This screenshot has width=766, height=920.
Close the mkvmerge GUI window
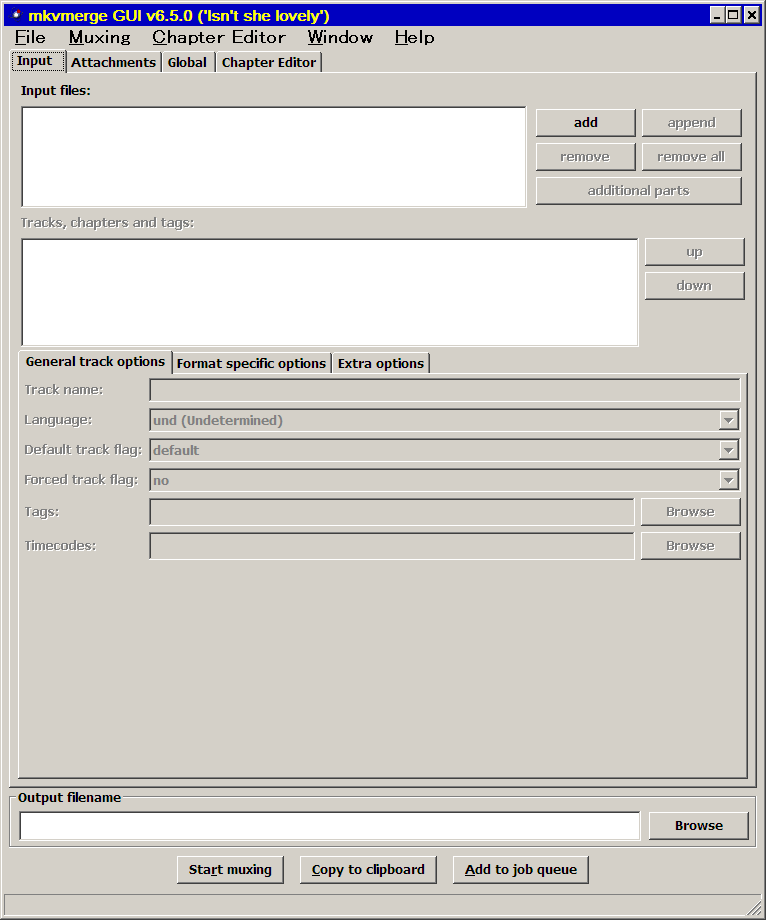752,15
